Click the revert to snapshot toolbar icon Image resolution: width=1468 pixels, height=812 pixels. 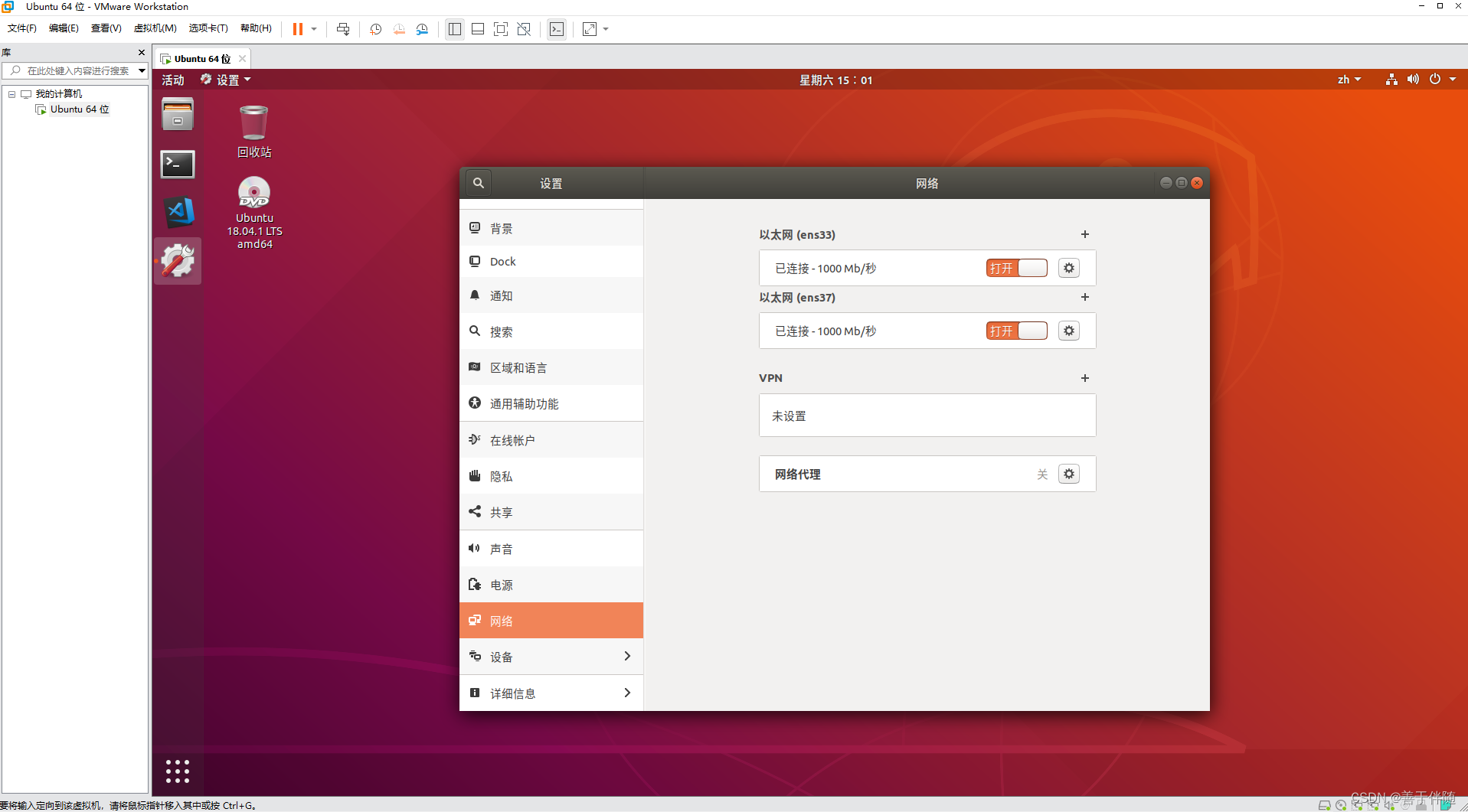click(x=399, y=29)
